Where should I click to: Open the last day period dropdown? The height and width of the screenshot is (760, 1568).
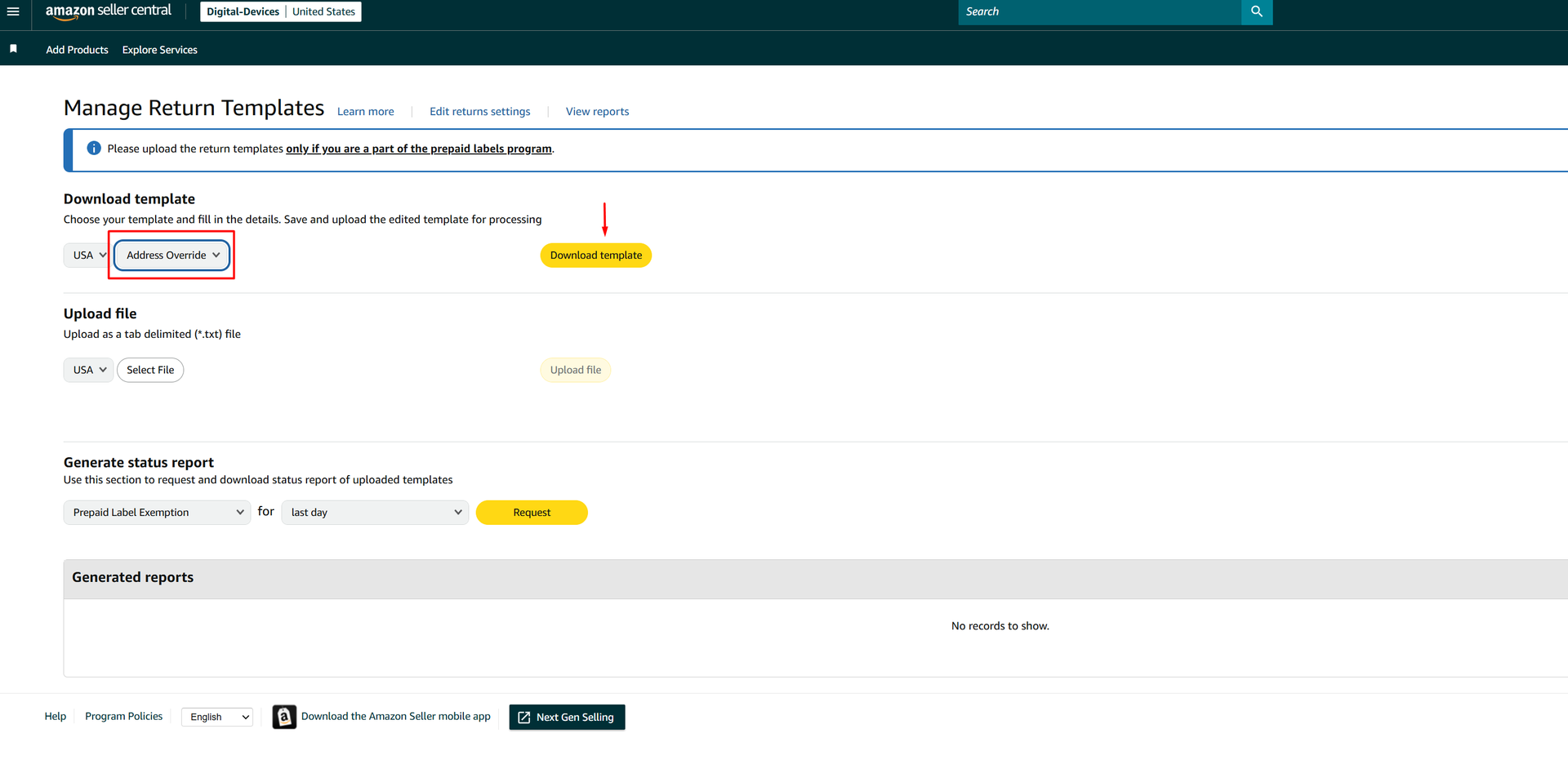coord(375,513)
